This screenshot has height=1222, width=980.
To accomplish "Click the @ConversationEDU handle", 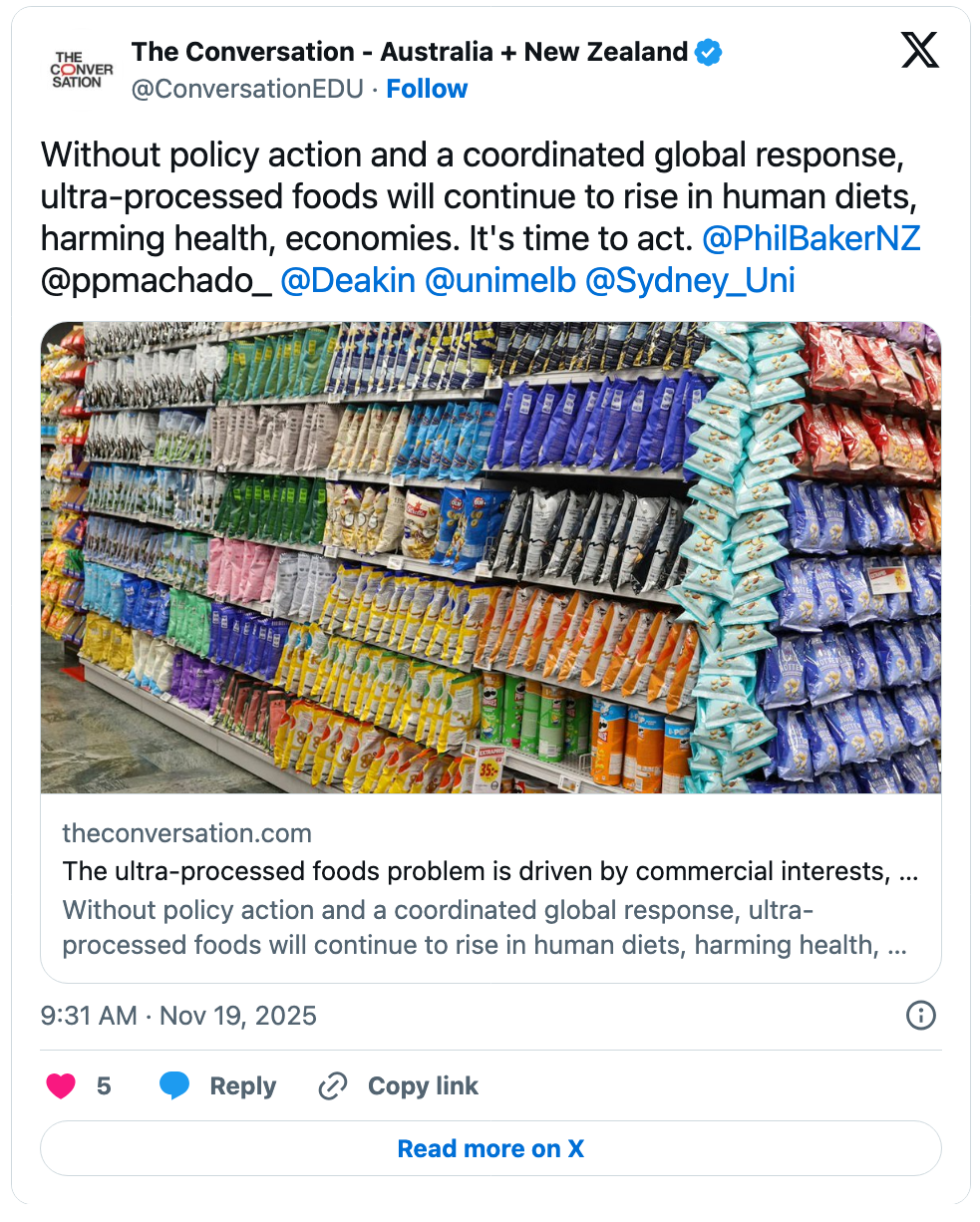I will (x=247, y=89).
